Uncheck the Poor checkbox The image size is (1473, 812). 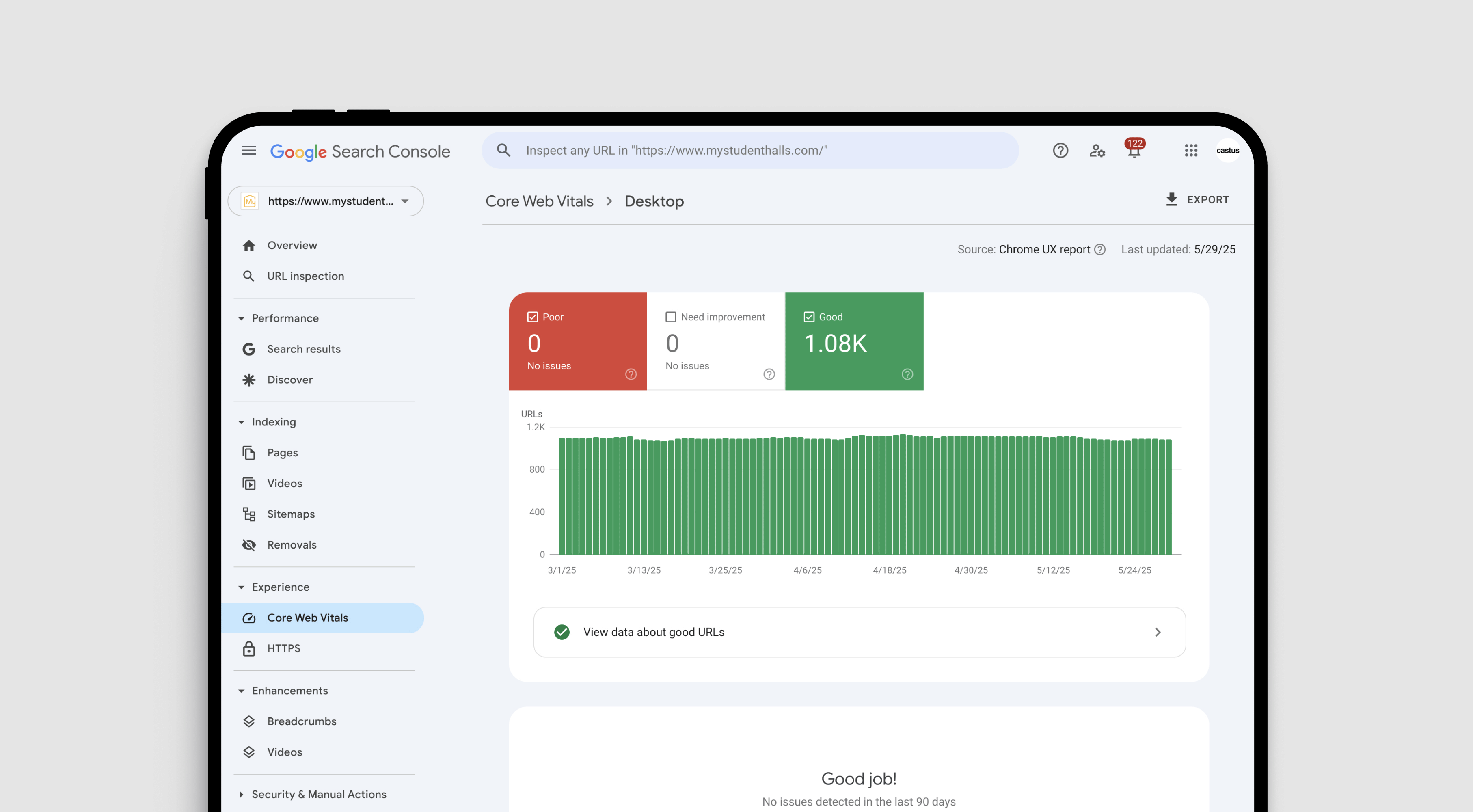point(532,317)
